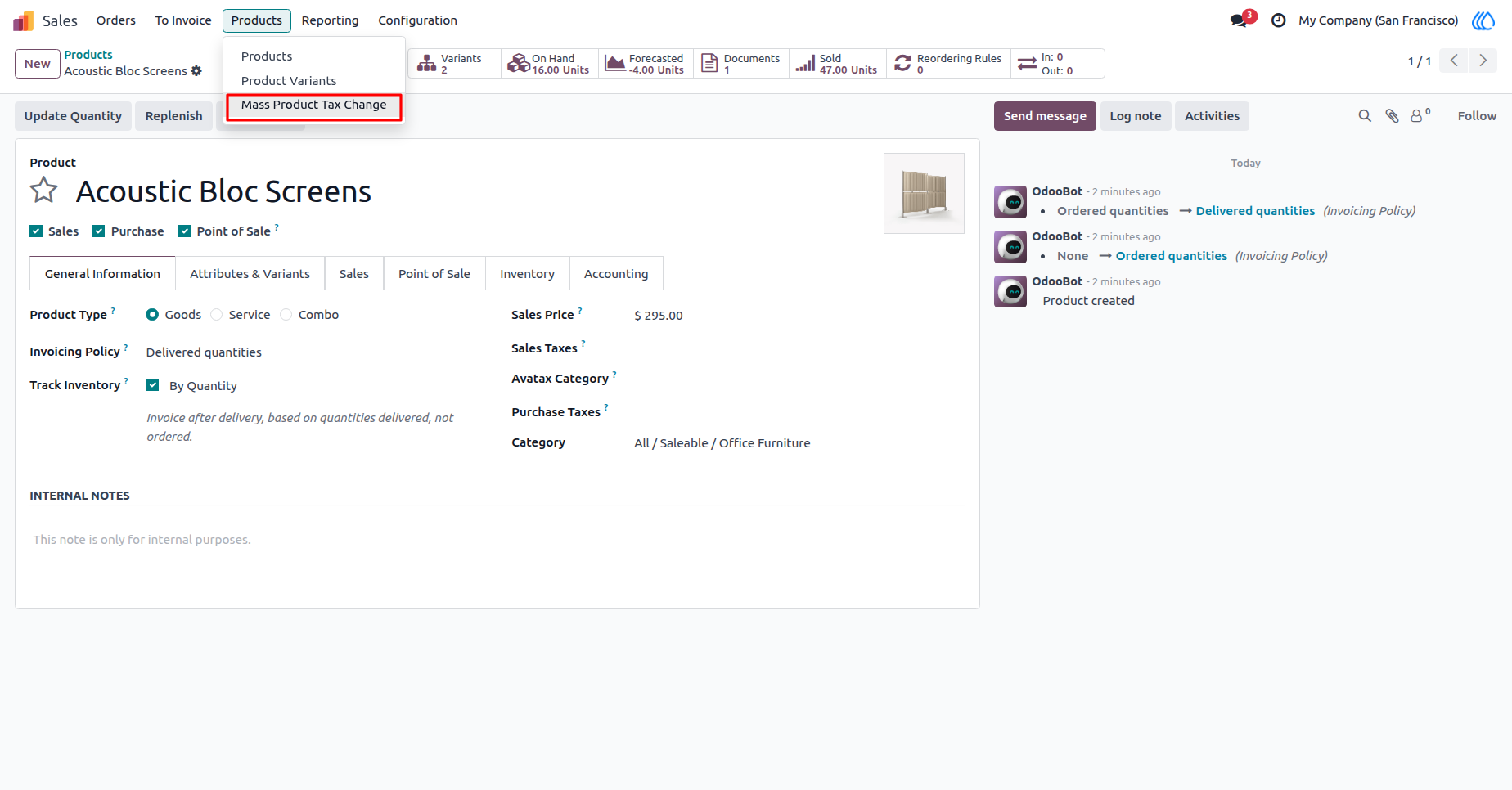Open In/Out transfers stat button
Image resolution: width=1512 pixels, height=790 pixels.
pos(1057,64)
